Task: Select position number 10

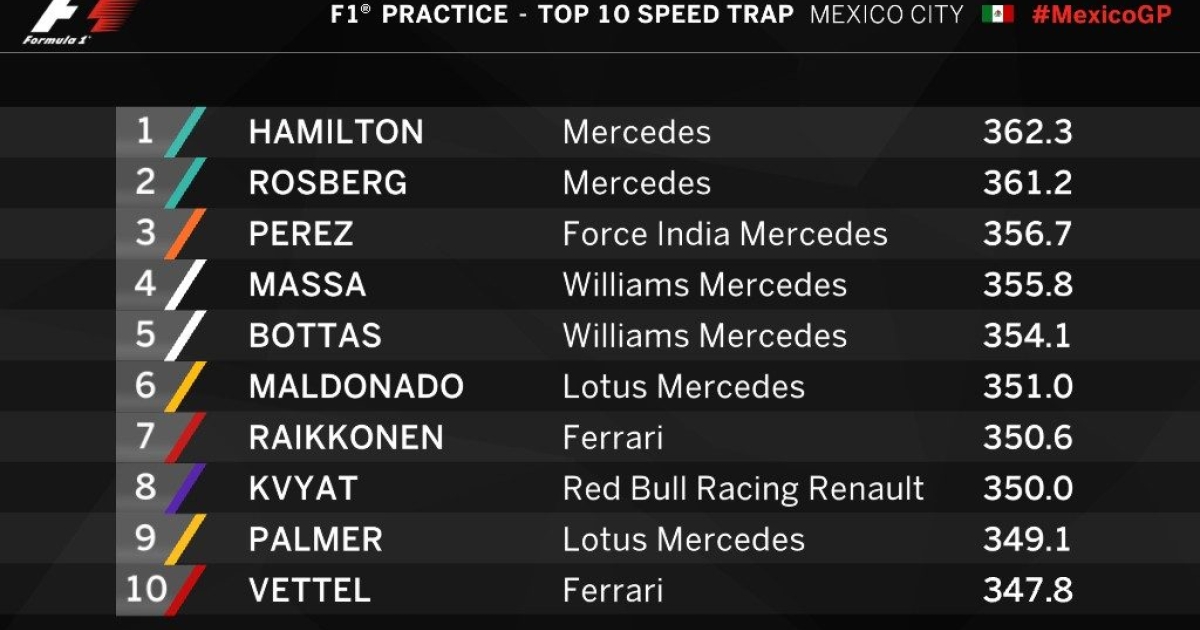Action: [x=146, y=589]
